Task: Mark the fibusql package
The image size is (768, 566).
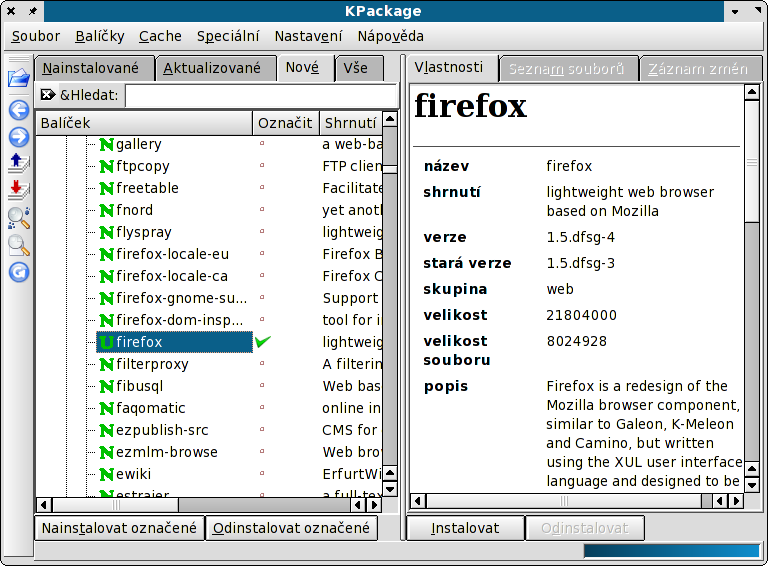Action: [x=262, y=385]
